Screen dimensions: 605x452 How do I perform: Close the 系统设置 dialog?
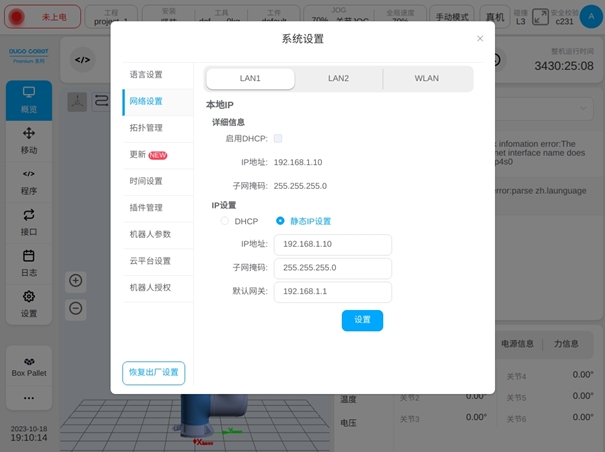point(480,39)
